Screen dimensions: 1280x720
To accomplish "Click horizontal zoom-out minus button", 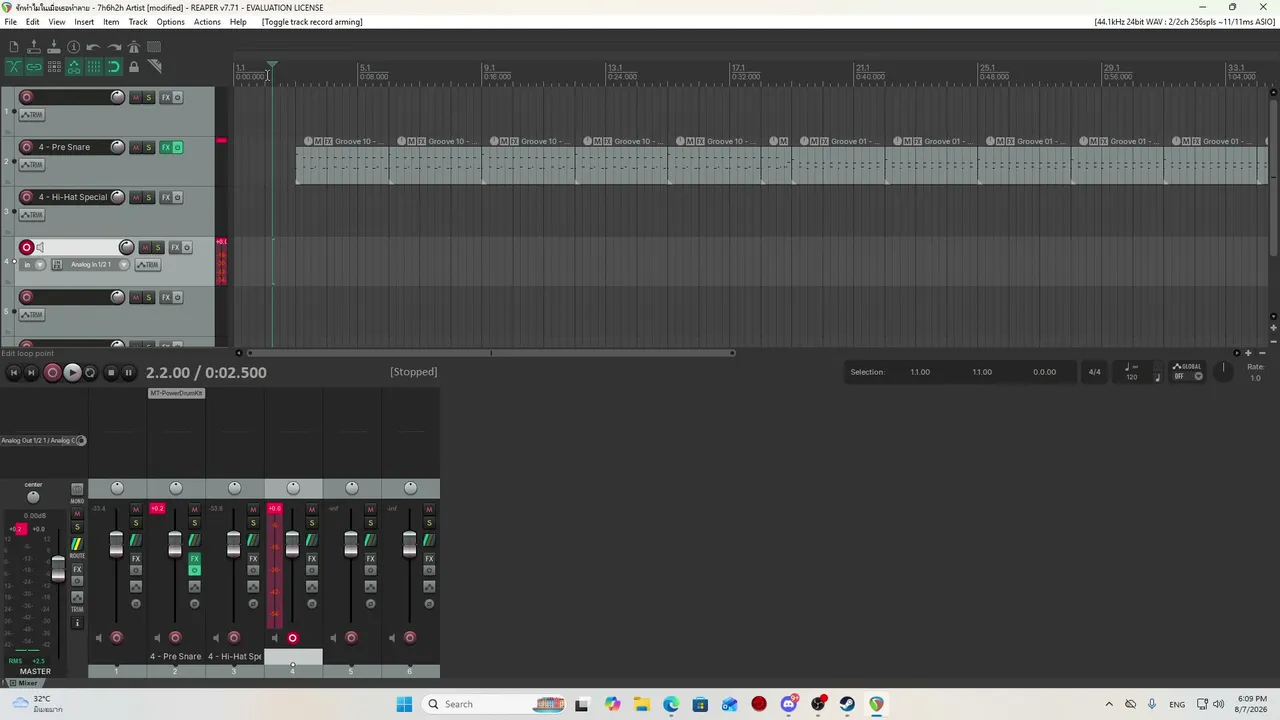I will pyautogui.click(x=1262, y=353).
